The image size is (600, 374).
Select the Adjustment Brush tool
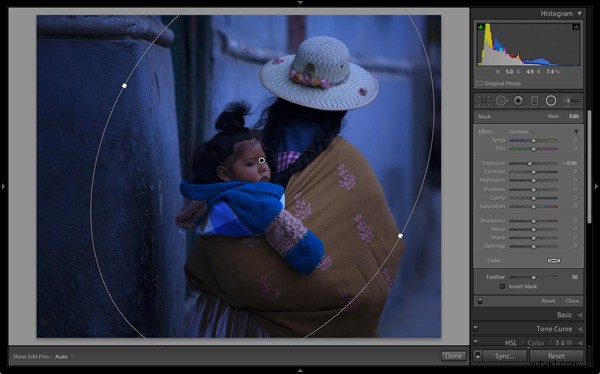[572, 101]
